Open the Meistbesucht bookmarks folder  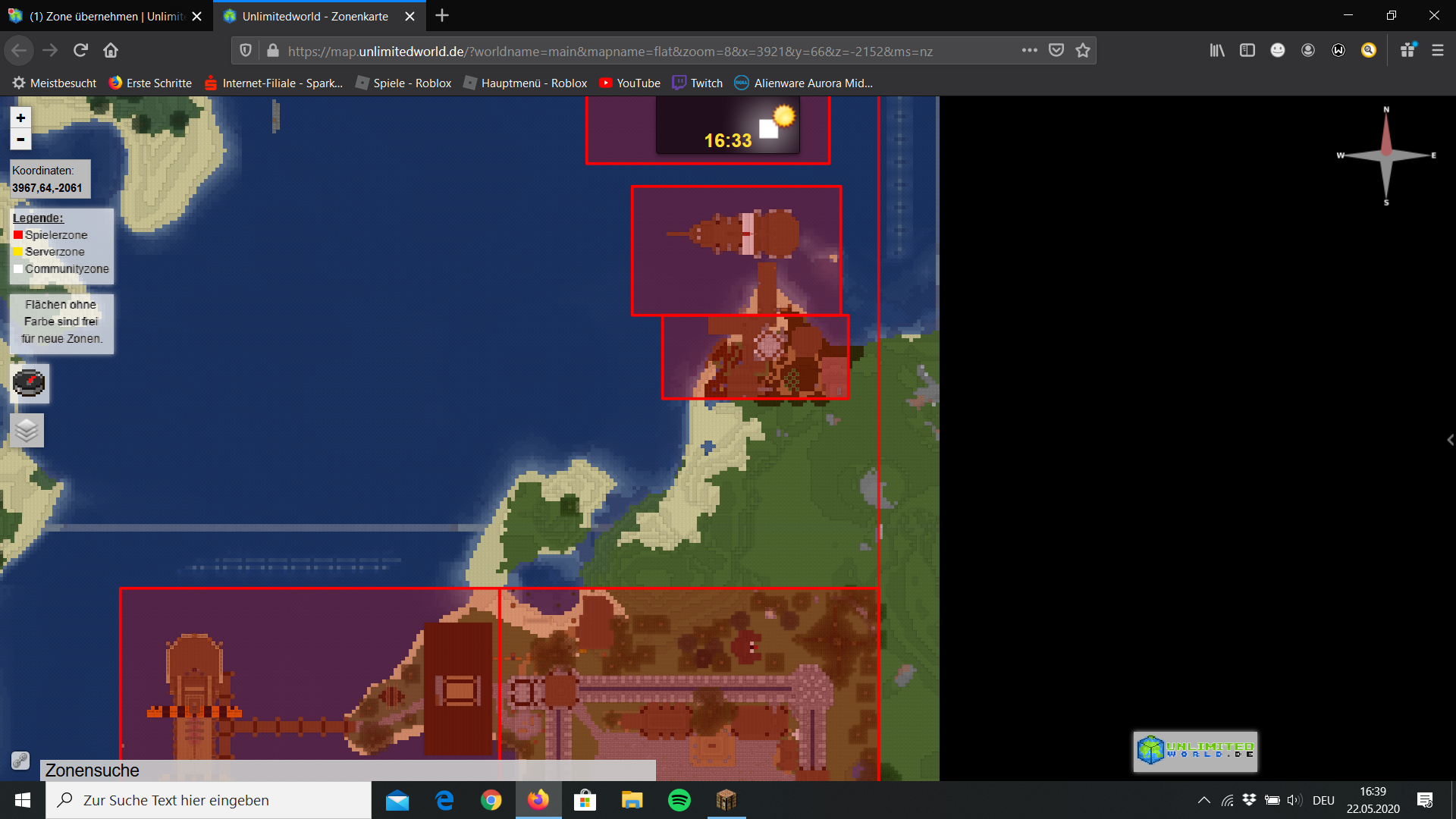pos(55,83)
